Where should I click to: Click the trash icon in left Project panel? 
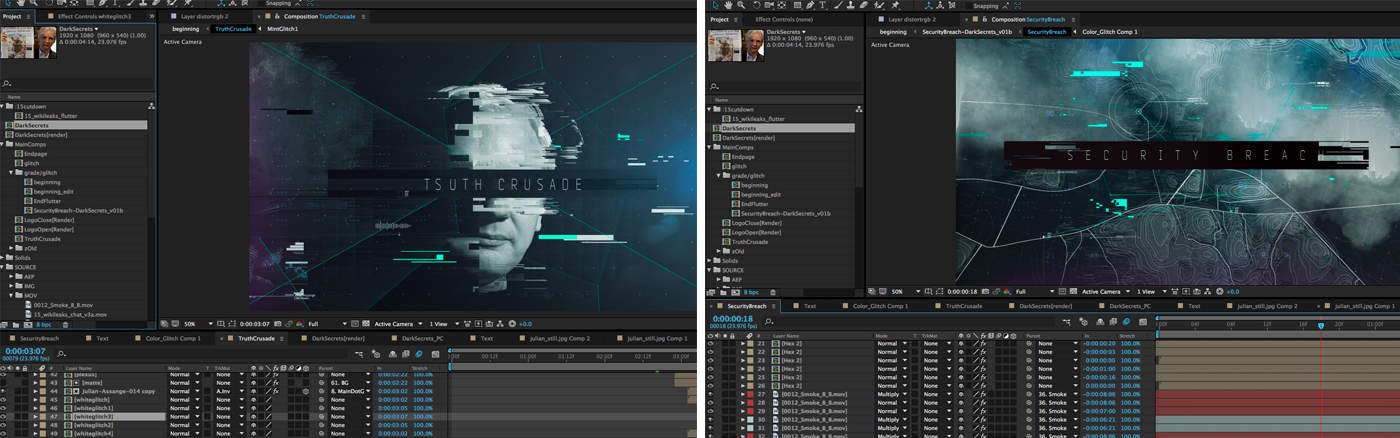(x=65, y=325)
